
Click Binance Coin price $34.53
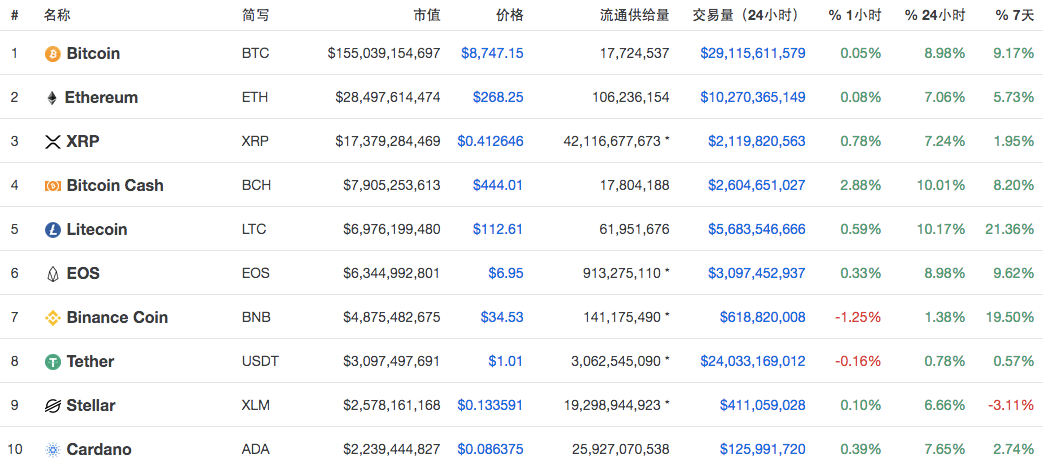[x=502, y=317]
